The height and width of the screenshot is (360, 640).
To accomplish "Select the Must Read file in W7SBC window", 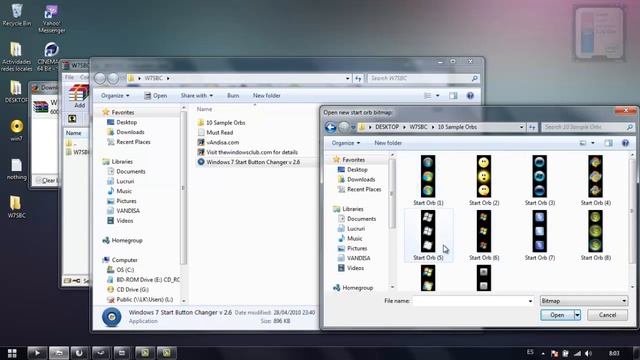I will click(215, 132).
